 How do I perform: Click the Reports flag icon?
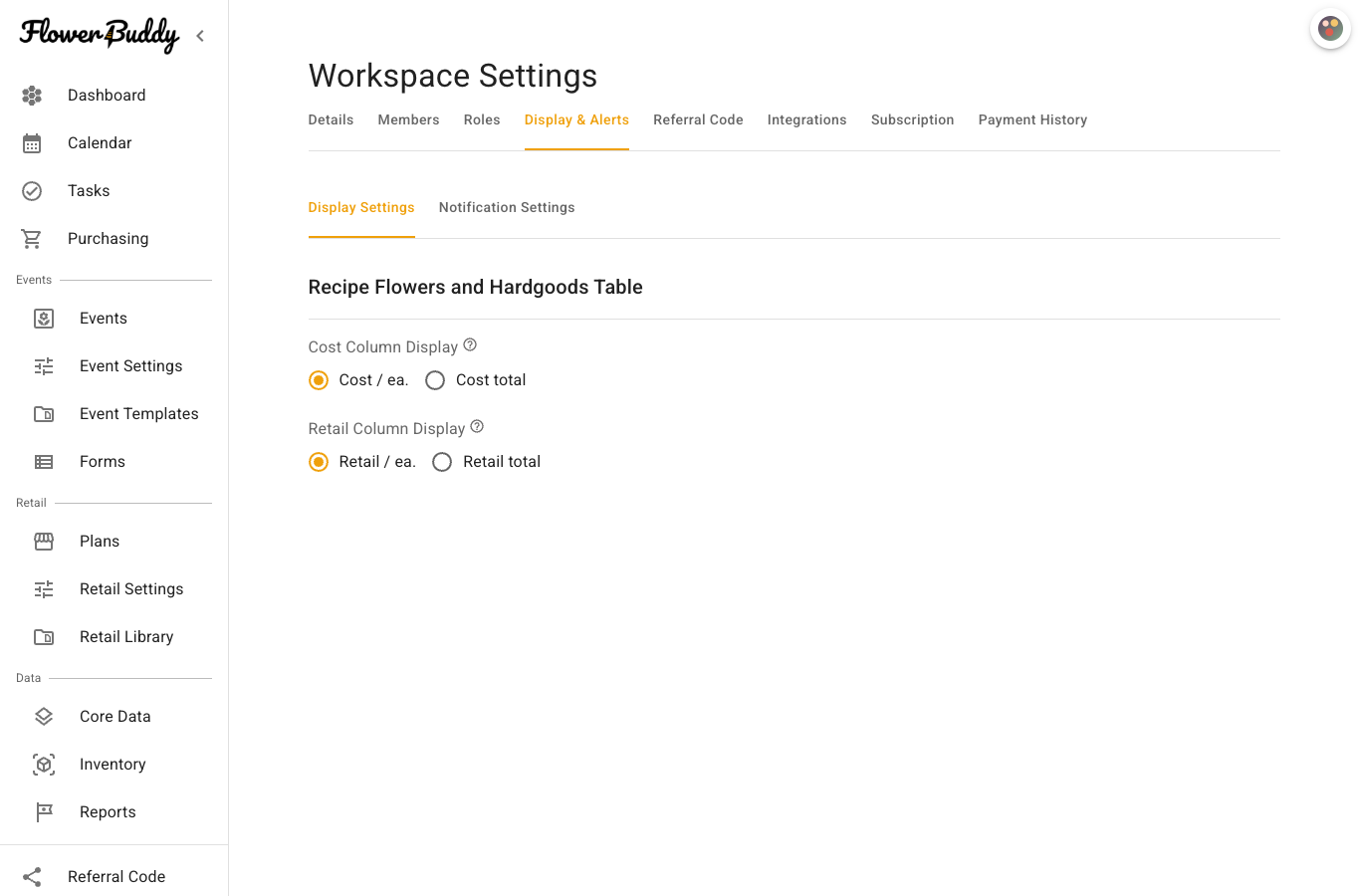click(x=44, y=812)
